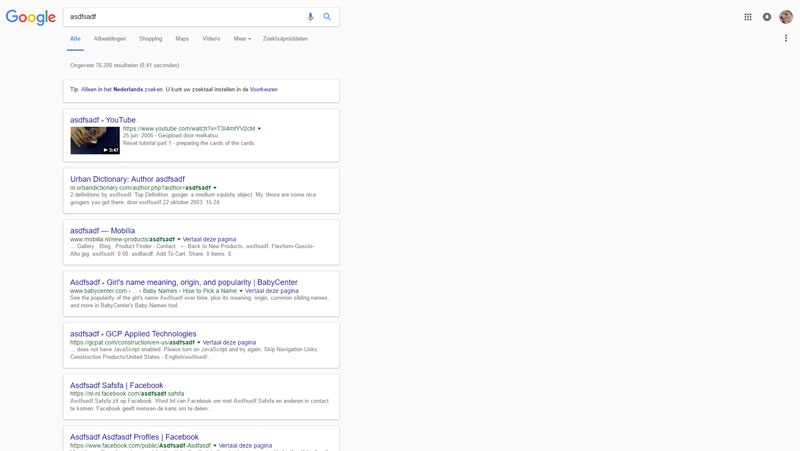Click the gcpat.com construction URL text

pos(132,342)
